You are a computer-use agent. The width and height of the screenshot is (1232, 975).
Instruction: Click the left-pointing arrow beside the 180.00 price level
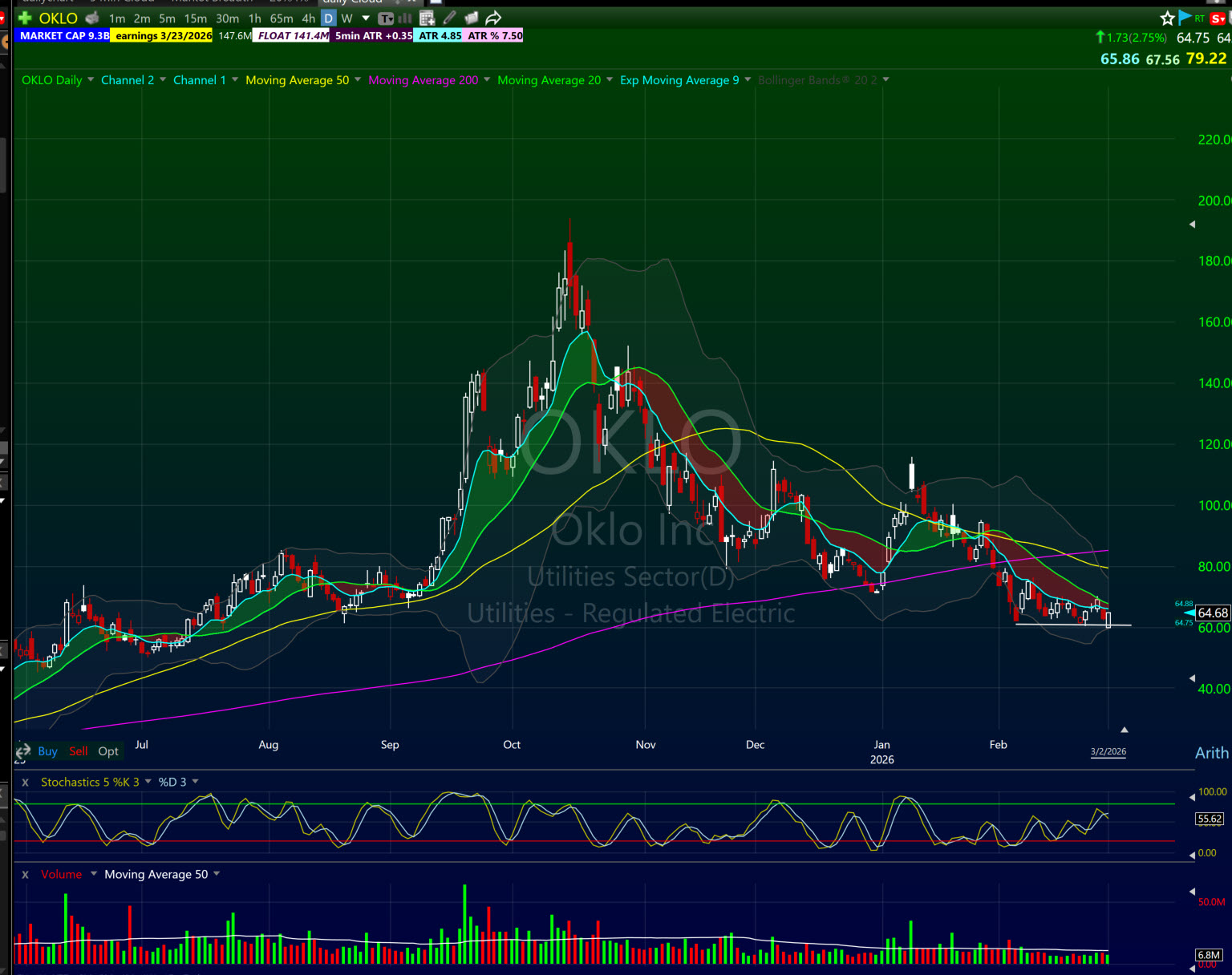[x=1192, y=225]
